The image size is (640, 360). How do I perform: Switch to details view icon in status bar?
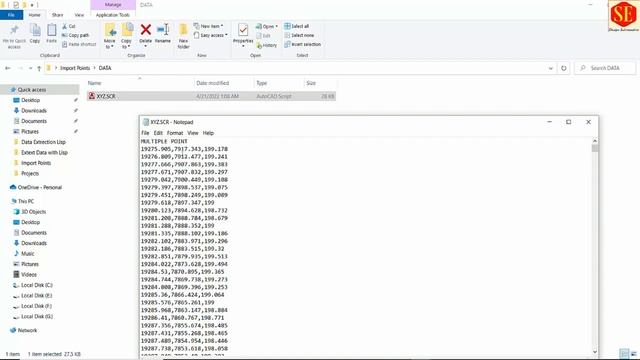624,354
